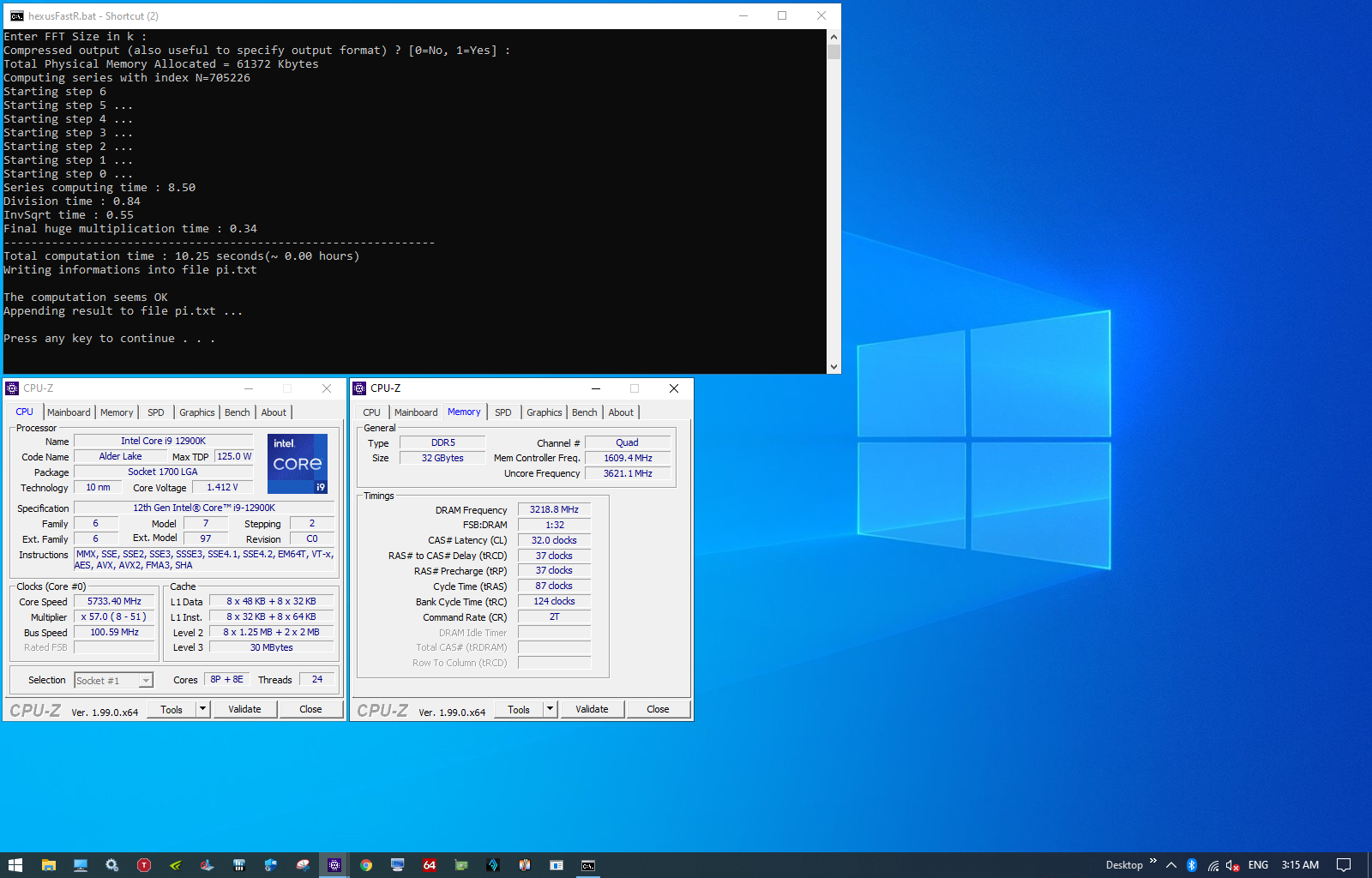Image resolution: width=1372 pixels, height=878 pixels.
Task: Click Tools button in right CPU-Z window
Action: [519, 709]
